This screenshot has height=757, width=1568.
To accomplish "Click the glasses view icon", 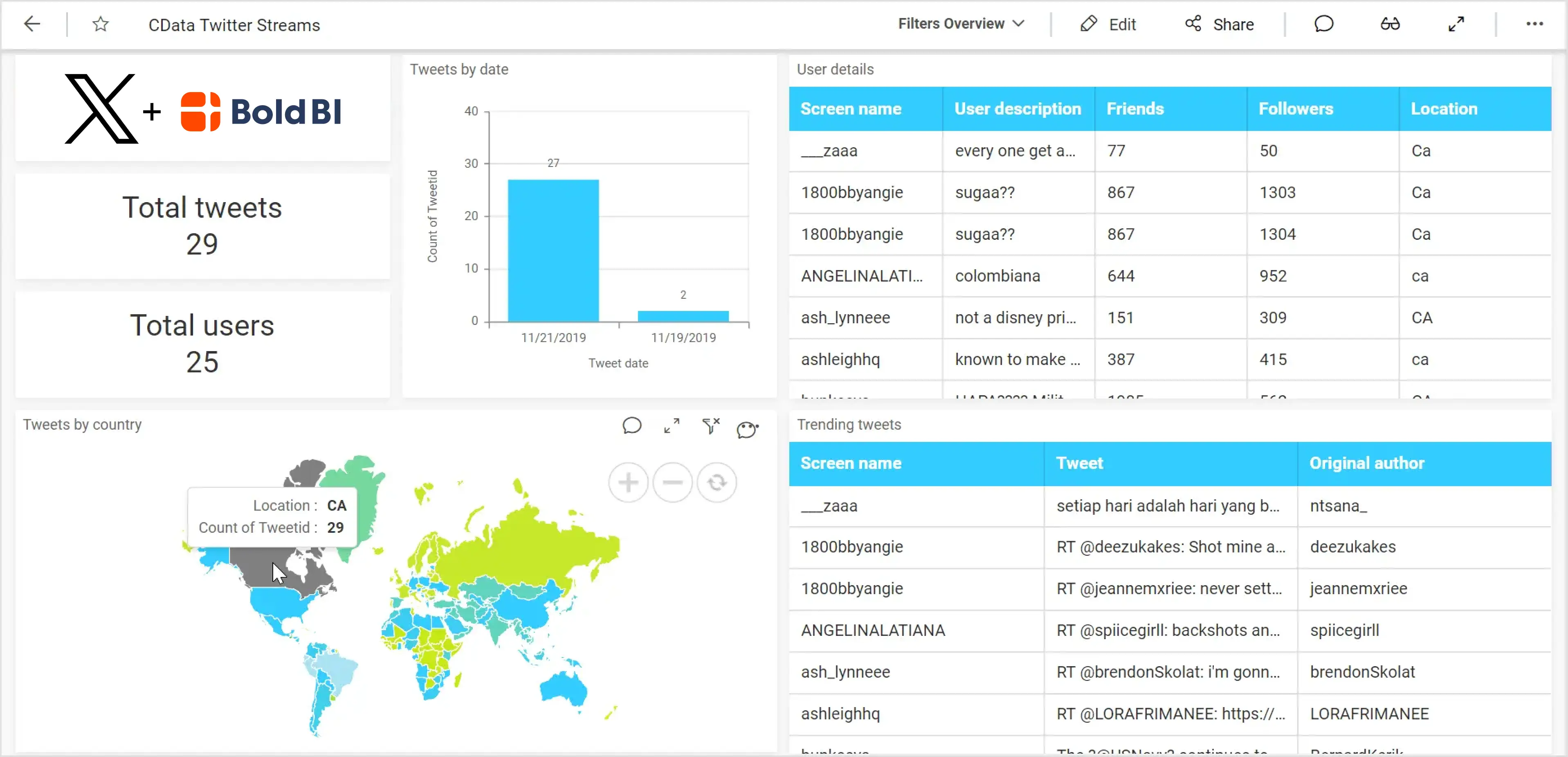I will pyautogui.click(x=1390, y=25).
